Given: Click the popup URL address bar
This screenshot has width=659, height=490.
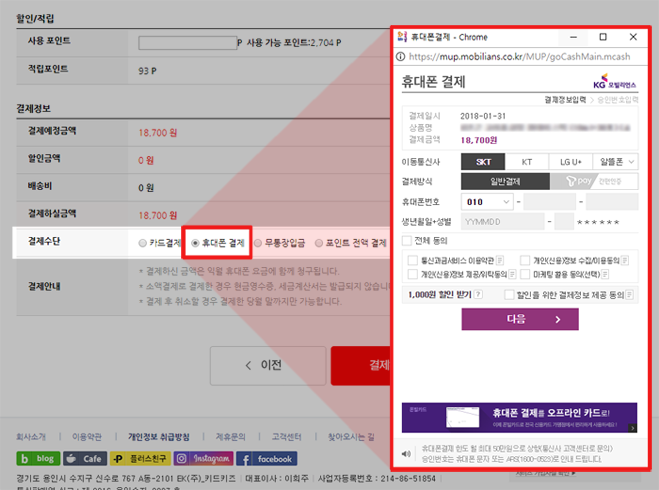Looking at the screenshot, I should click(519, 57).
